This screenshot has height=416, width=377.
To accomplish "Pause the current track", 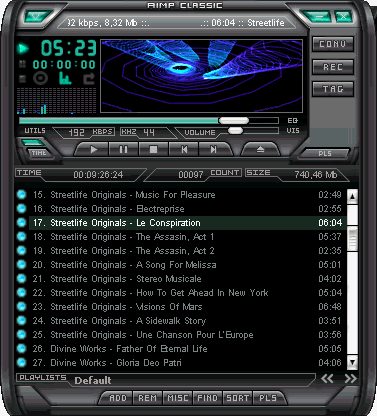I will pos(123,149).
